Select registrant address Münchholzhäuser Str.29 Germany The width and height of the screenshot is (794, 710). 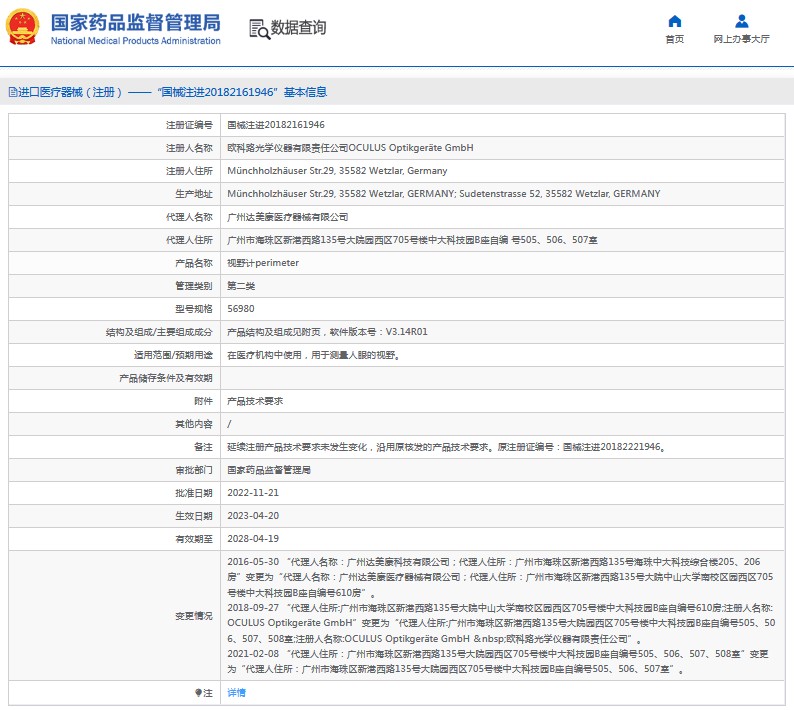tap(337, 171)
